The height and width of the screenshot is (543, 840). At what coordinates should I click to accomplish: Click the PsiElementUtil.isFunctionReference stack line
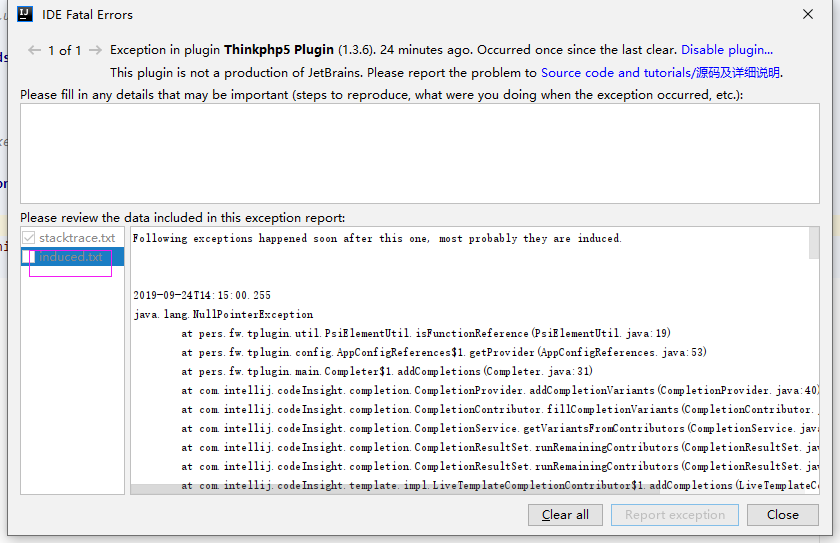click(426, 333)
